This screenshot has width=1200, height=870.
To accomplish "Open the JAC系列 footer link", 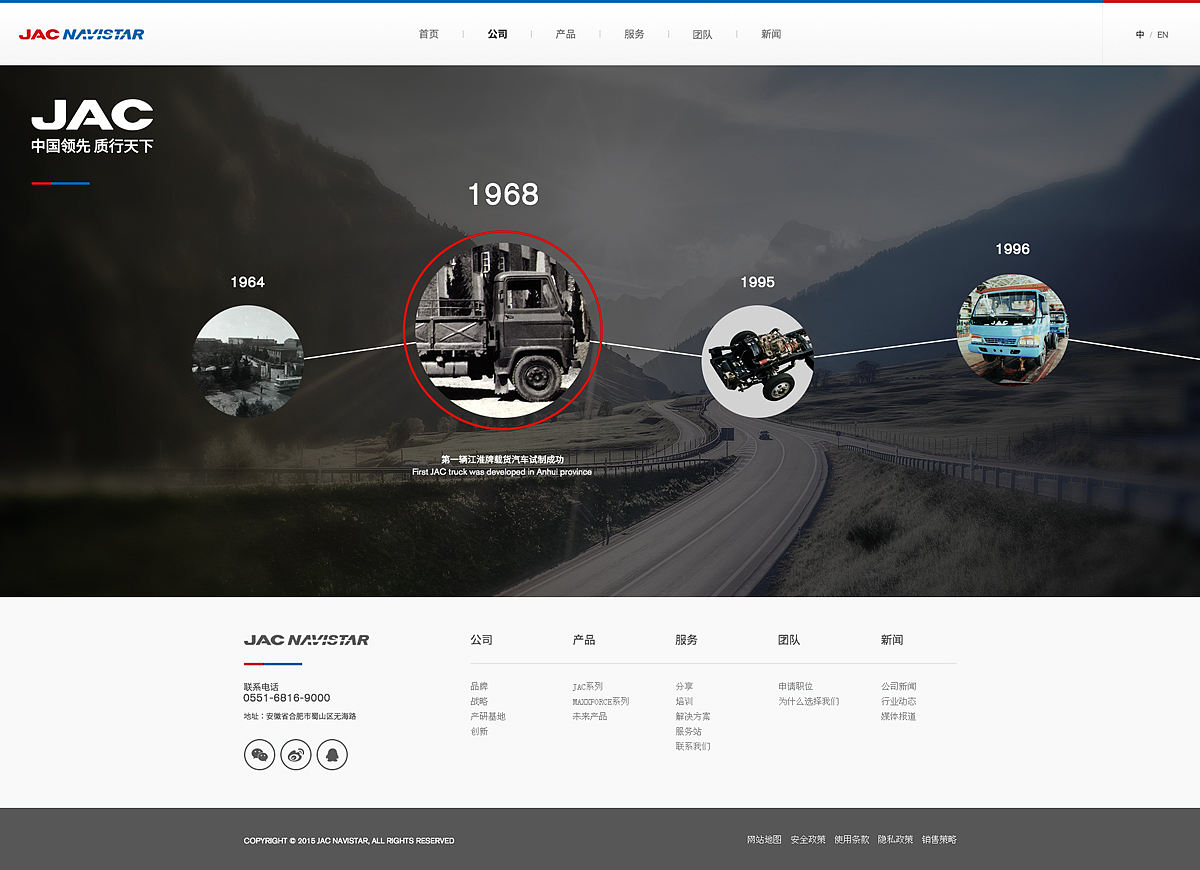I will point(588,687).
